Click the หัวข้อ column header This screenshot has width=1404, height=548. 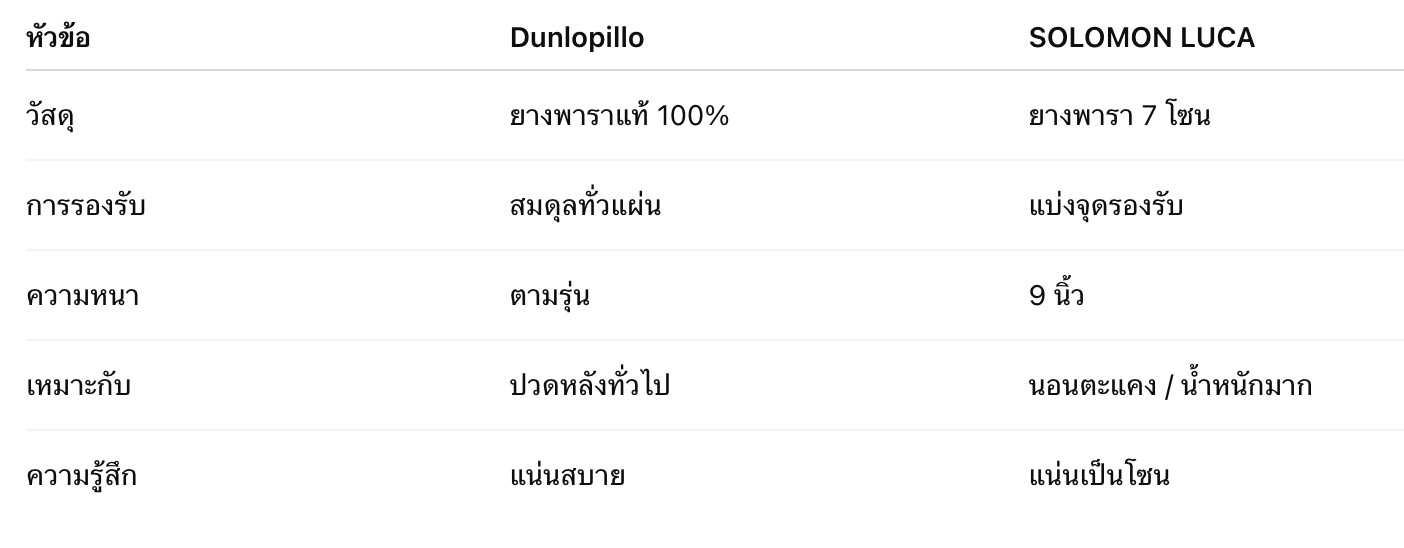click(58, 38)
